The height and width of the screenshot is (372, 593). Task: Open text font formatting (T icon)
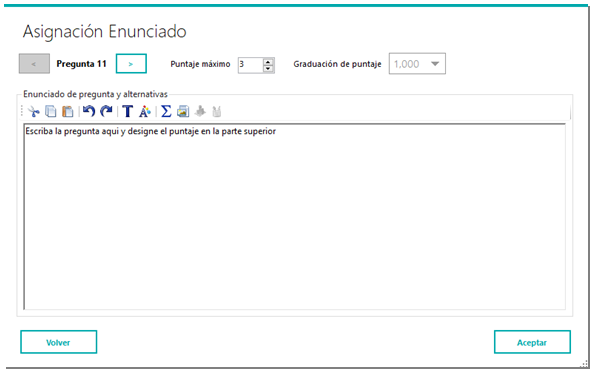(128, 112)
